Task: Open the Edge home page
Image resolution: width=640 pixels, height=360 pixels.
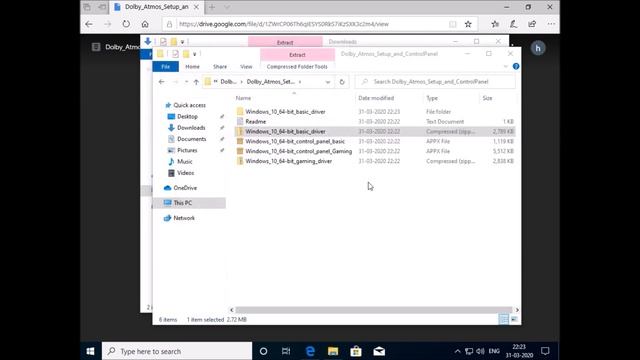Action: point(145,24)
